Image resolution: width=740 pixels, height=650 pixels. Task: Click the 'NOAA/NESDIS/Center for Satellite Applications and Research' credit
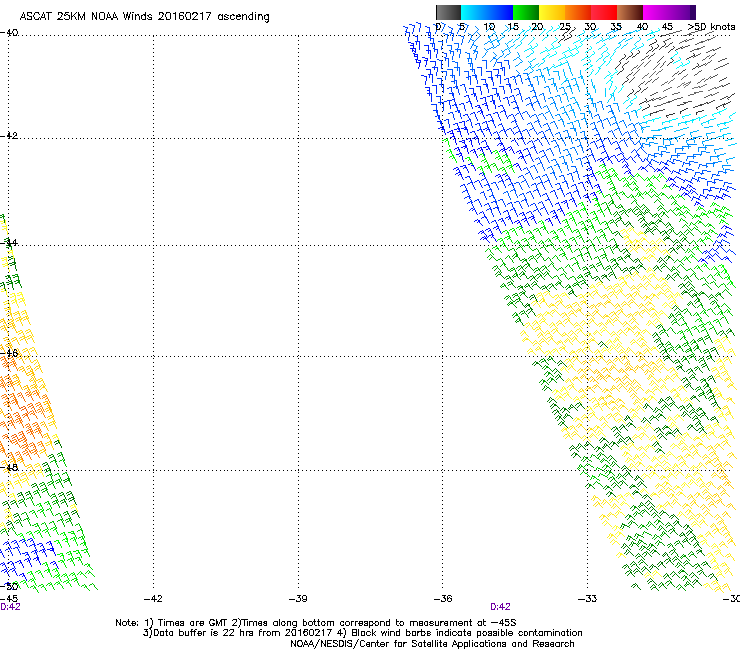tap(432, 644)
